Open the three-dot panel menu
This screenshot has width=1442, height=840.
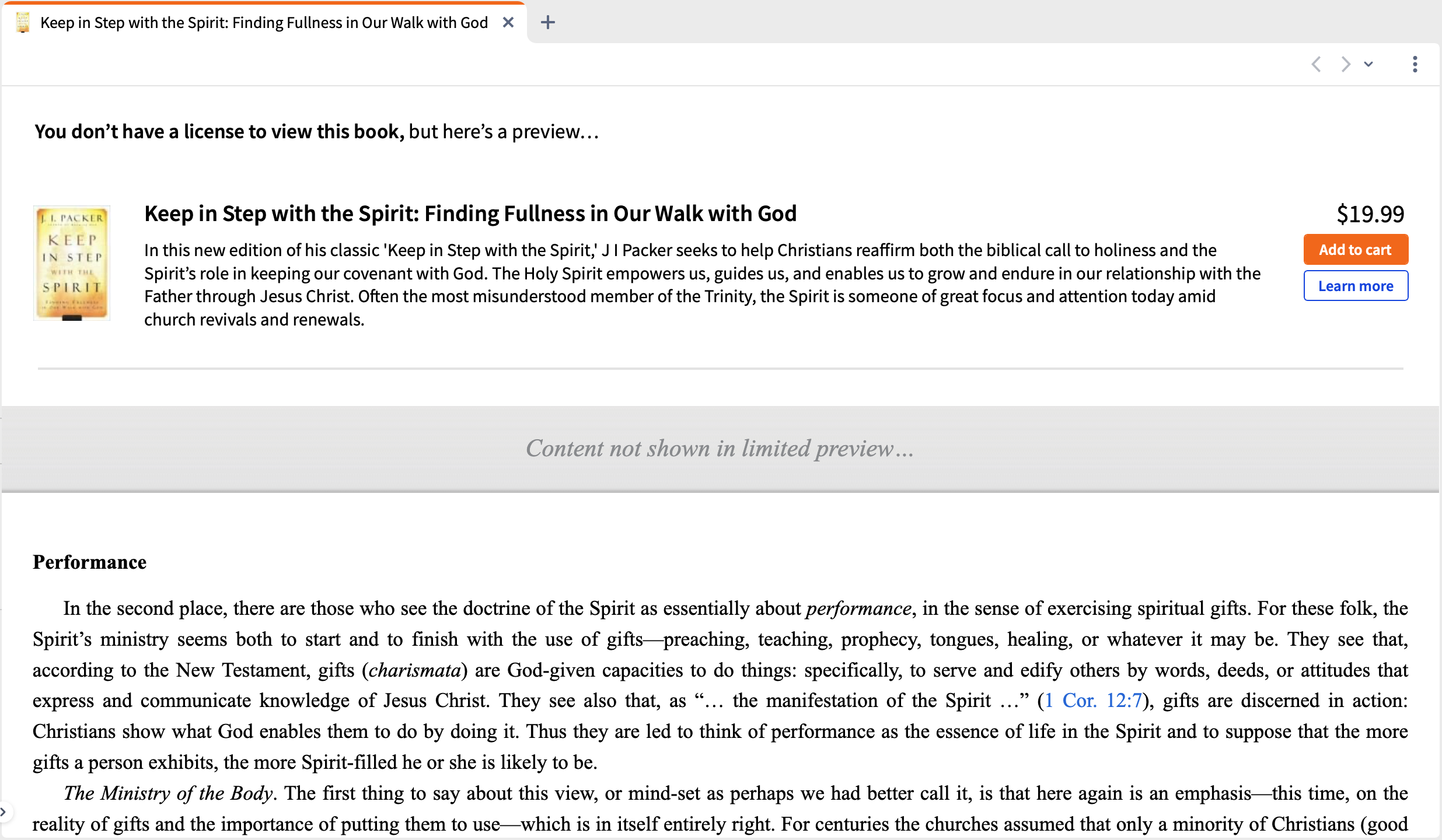1415,64
